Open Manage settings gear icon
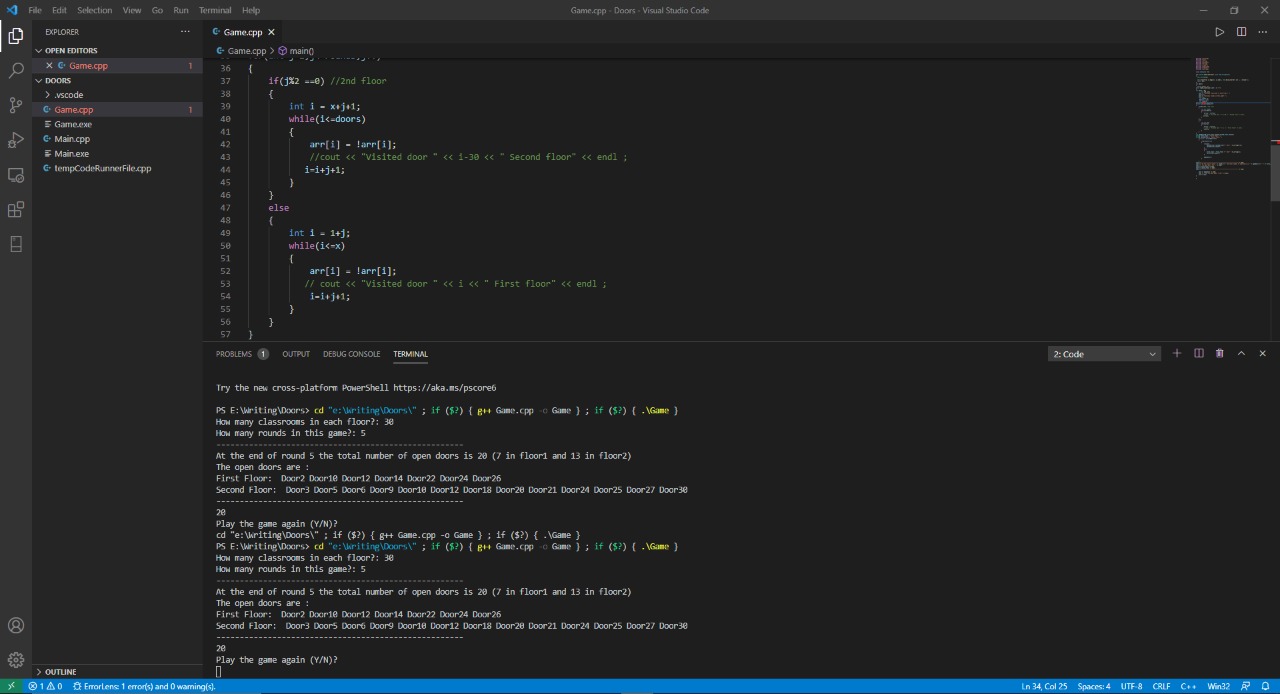Screen dimensions: 1280x694 [16, 659]
